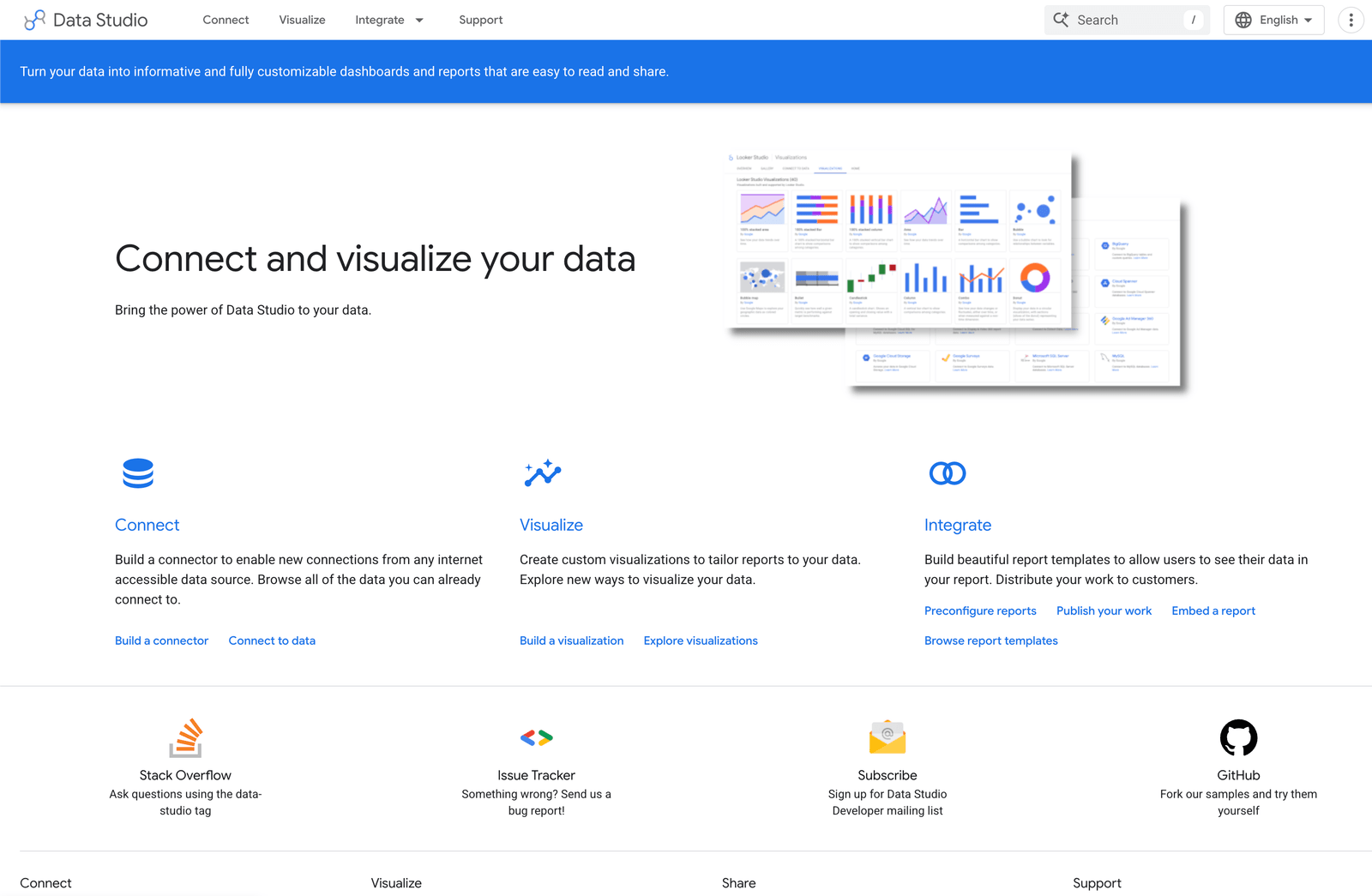Click the sparkle chart Visualize icon
Screen dimensions: 1372x896
pyautogui.click(x=543, y=473)
